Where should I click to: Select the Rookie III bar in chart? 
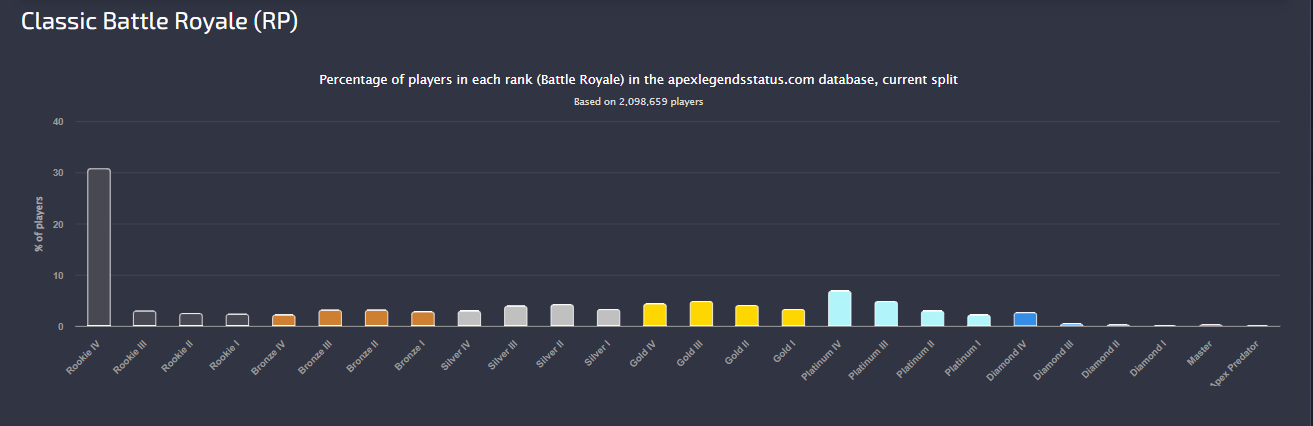[145, 319]
